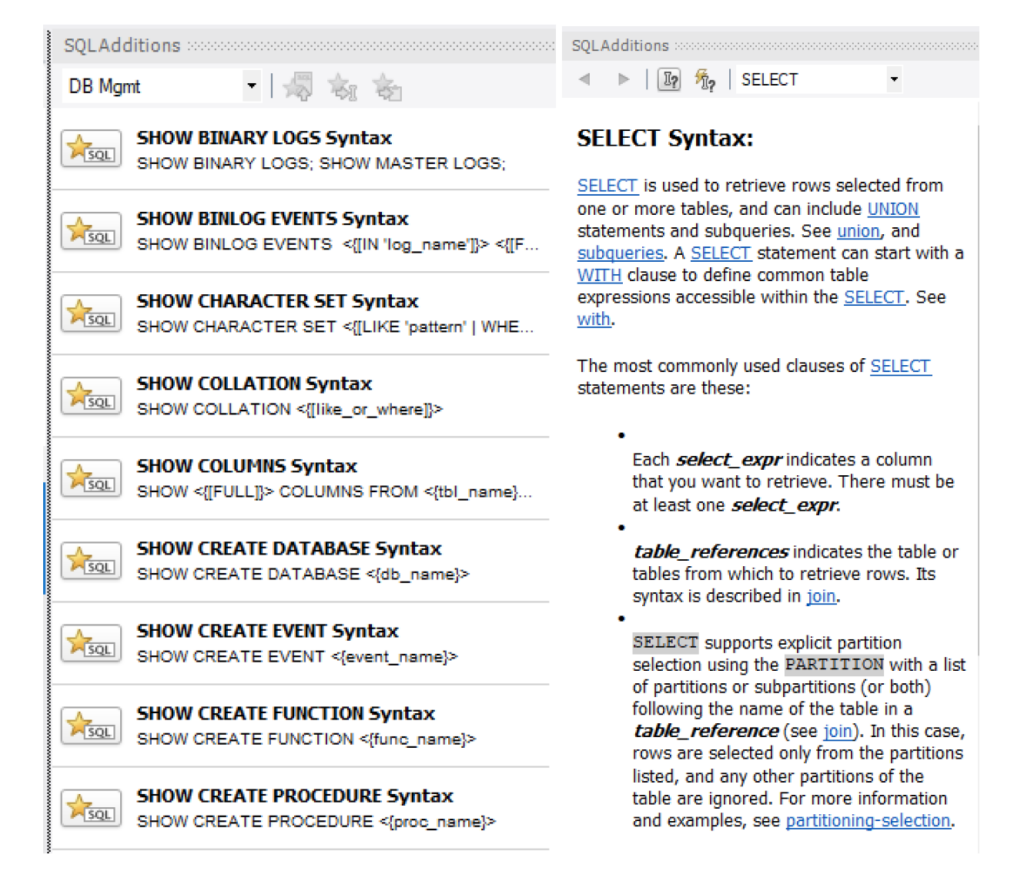Open the SELECT help topic dropdown

[x=893, y=80]
